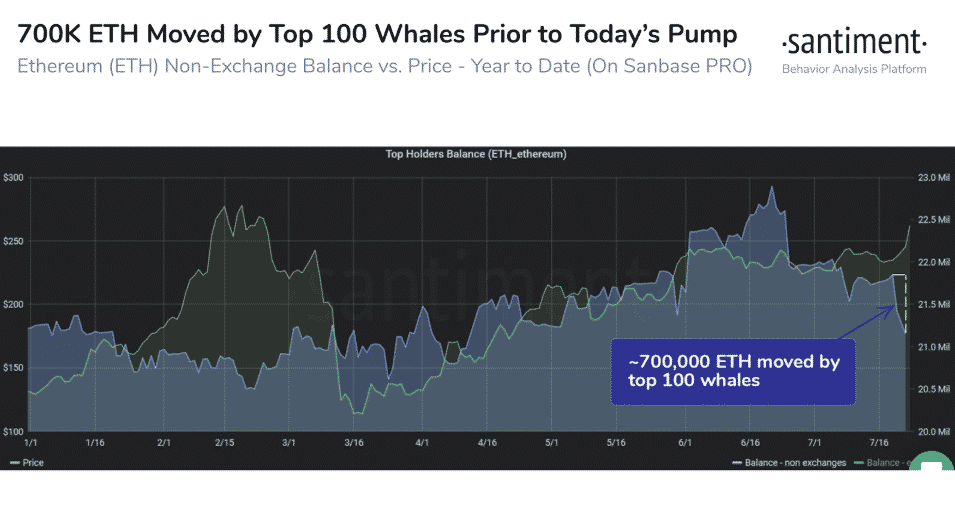Screen dimensions: 955x516
Task: Click the Behavior Analysis Platform tagline
Action: [x=853, y=70]
